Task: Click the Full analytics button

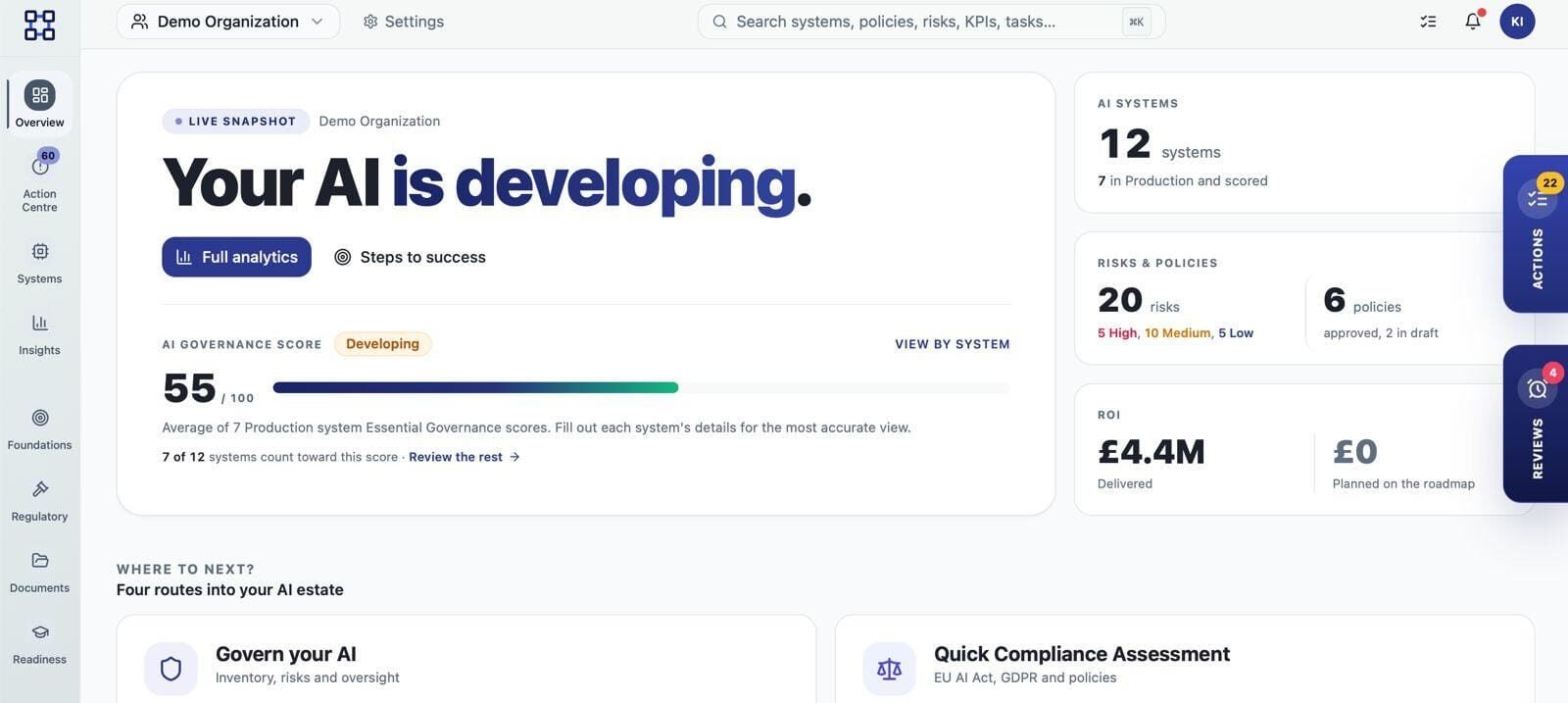Action: [236, 257]
